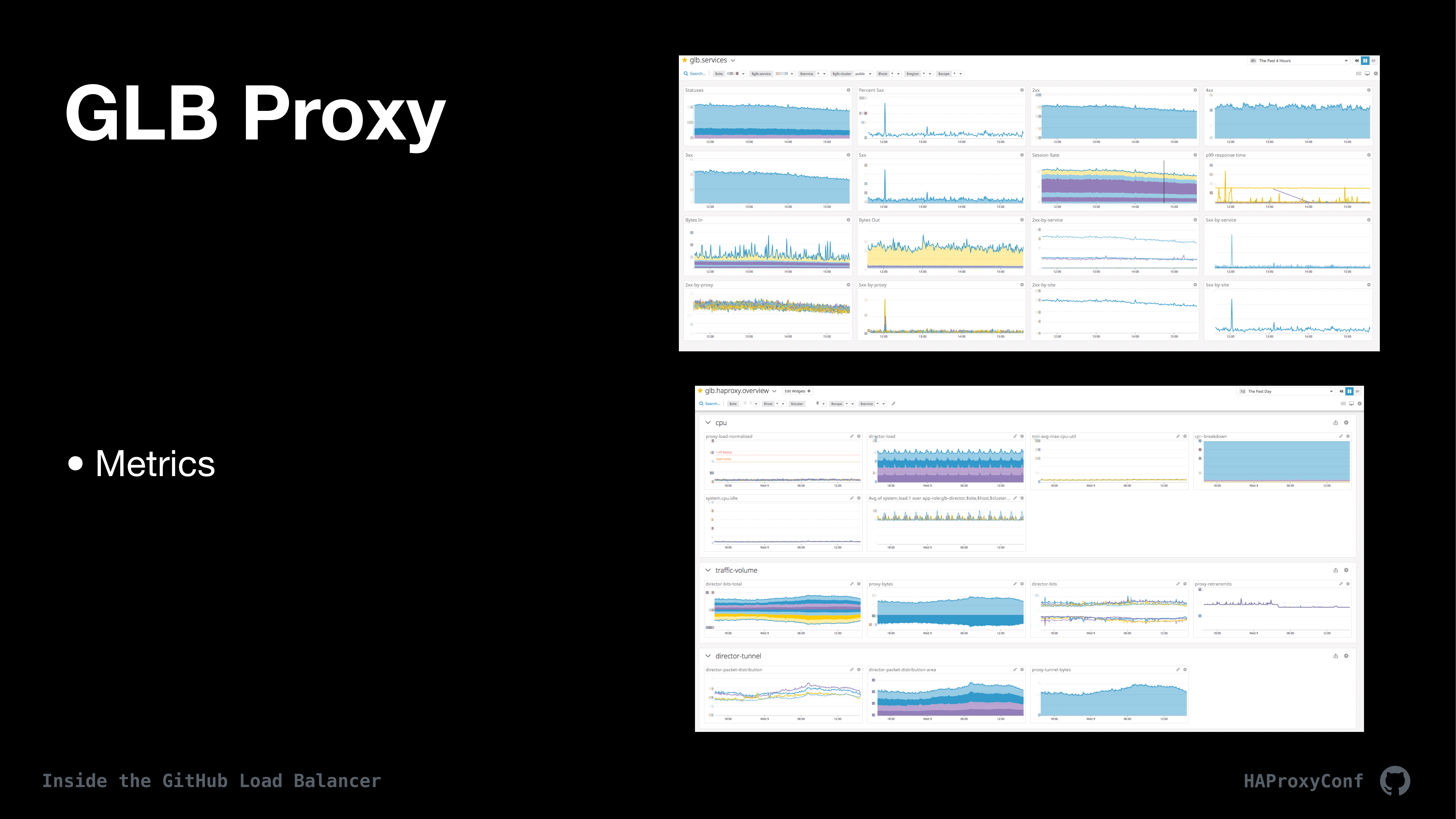Screen dimensions: 1456x819
Task: Open gear on system.cpu.idle graph
Action: coord(858,498)
